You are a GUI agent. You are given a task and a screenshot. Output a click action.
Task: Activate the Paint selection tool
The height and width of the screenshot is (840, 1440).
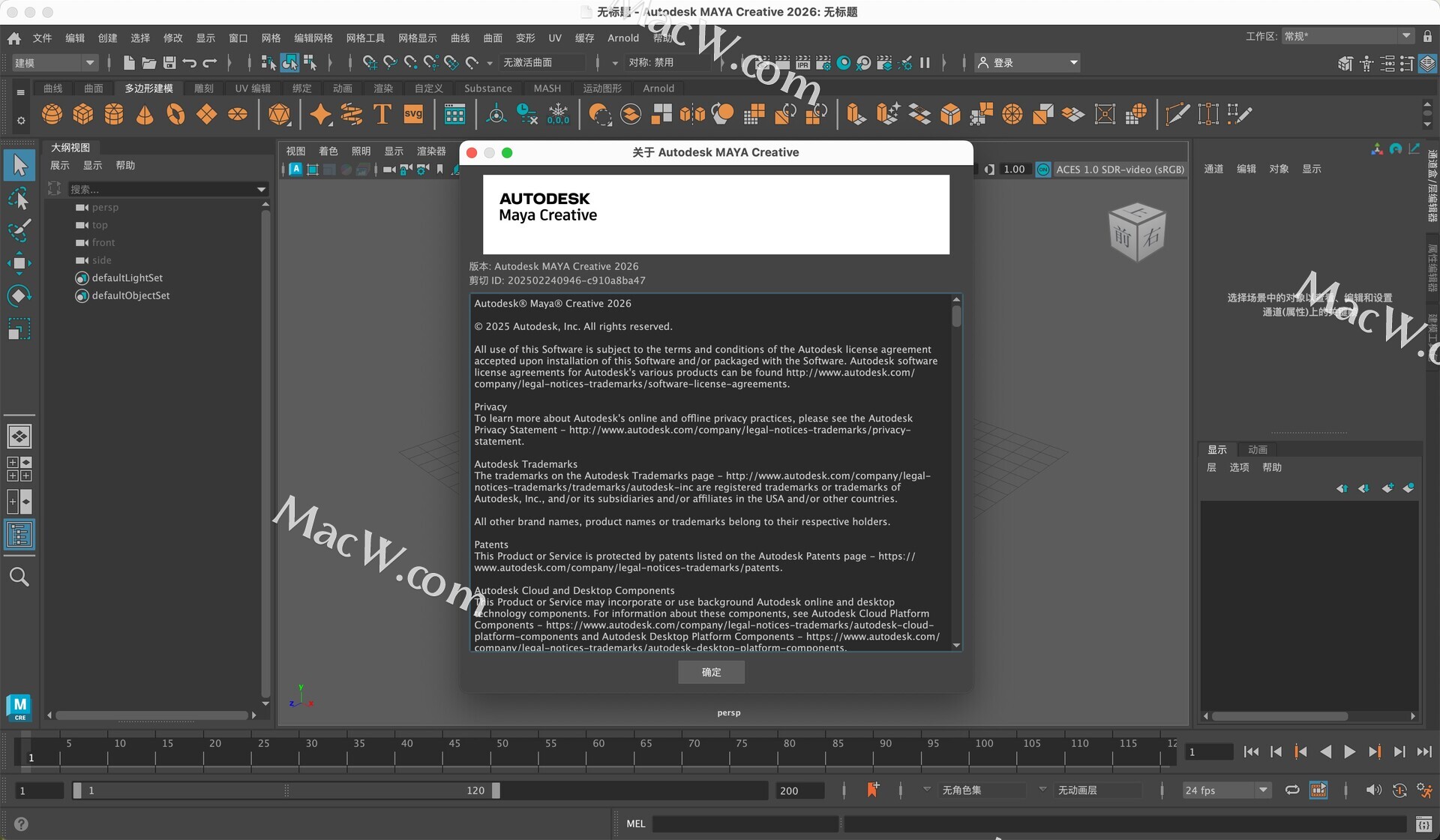coord(19,230)
